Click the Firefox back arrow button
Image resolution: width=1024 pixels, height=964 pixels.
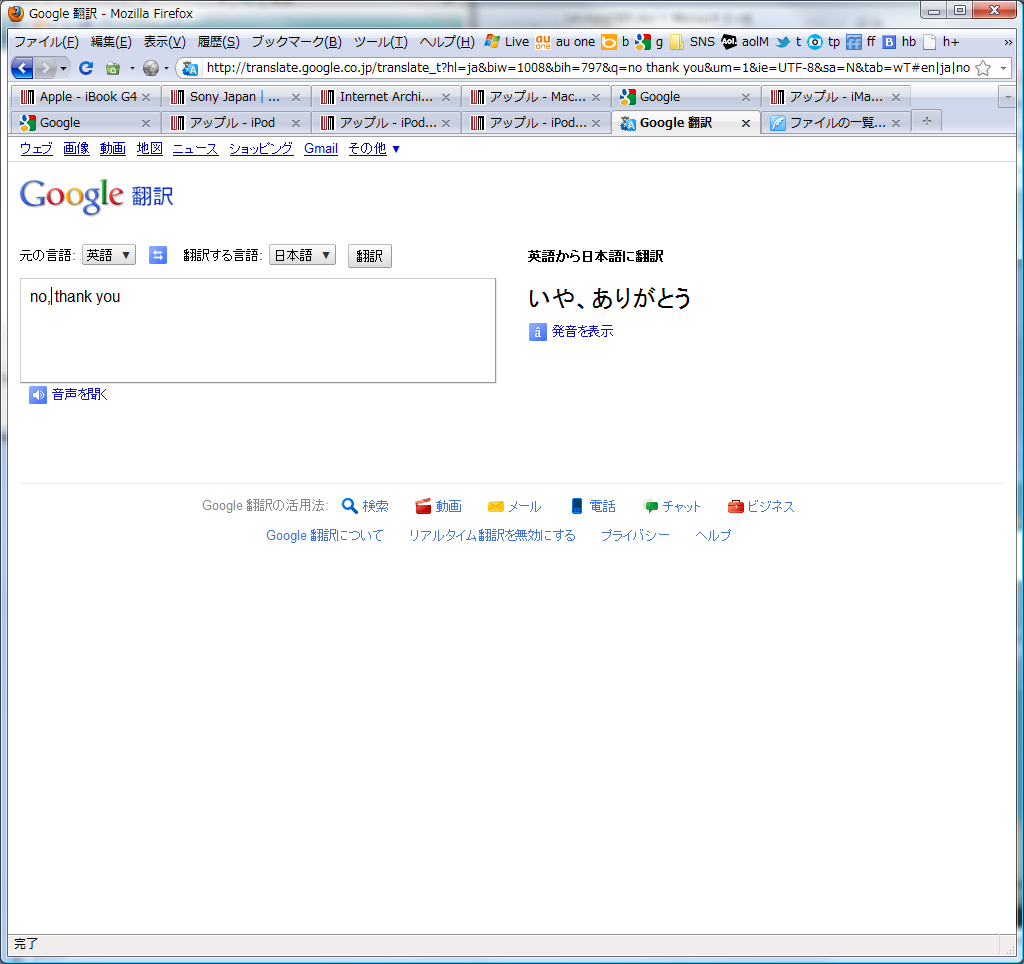[22, 67]
